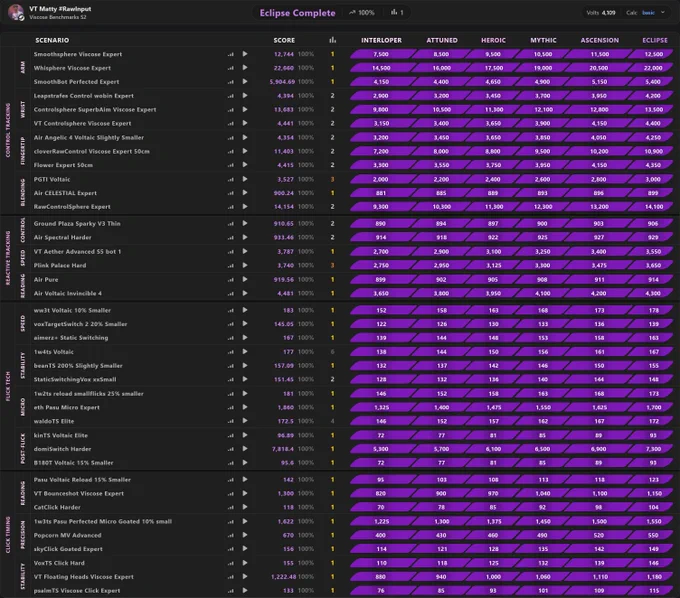Open stats chart for Pasu Voltaic Reload 15% Smaller

point(230,480)
